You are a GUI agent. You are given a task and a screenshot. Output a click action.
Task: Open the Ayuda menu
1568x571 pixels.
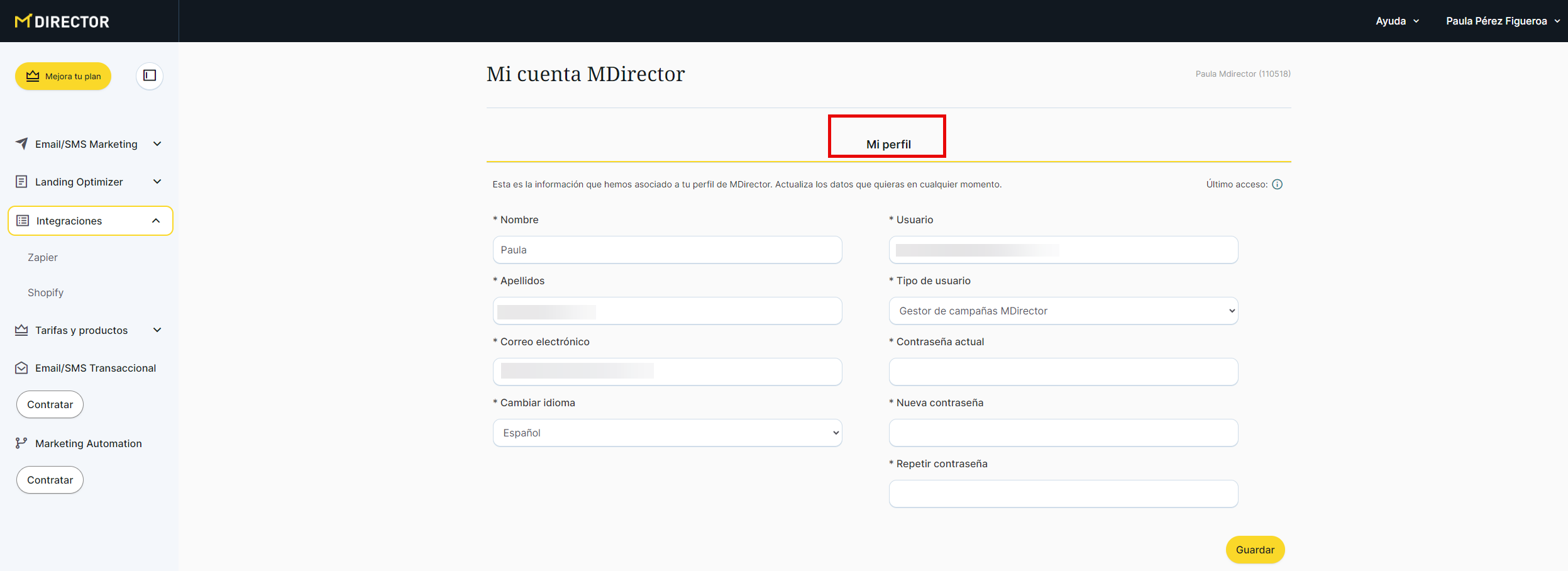1397,21
